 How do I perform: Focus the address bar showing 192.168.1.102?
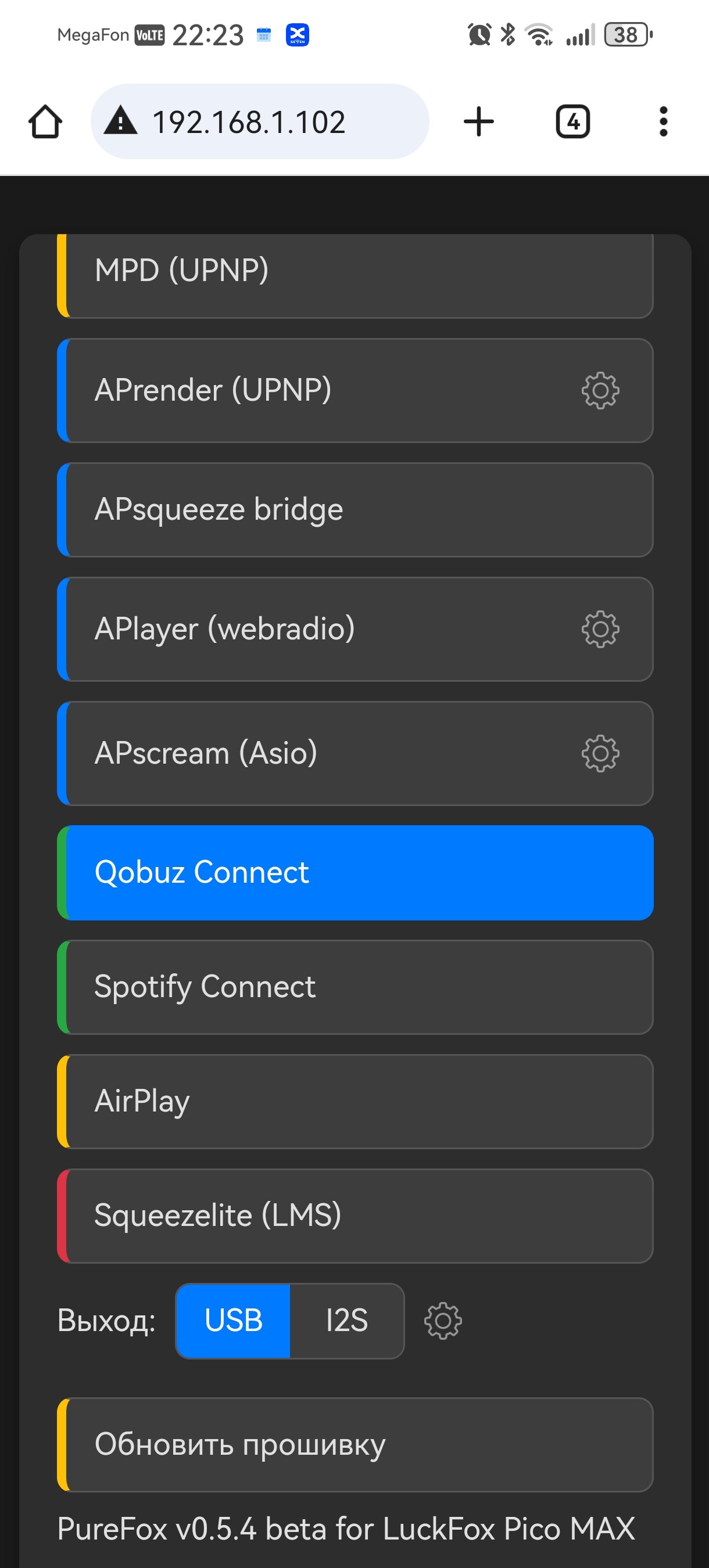pyautogui.click(x=260, y=122)
